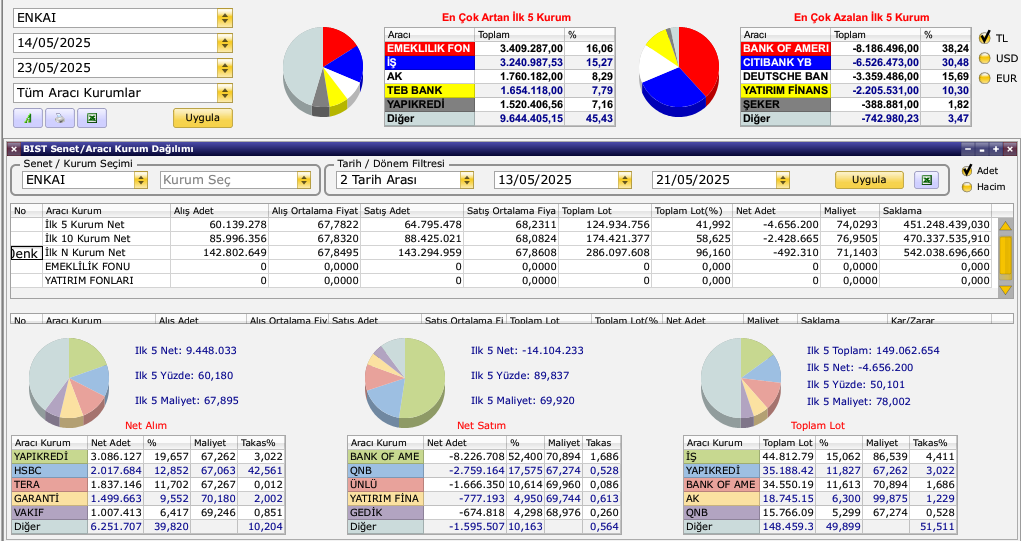Click Ilk 5 Net: 9.448.033 label
Viewport: 1021px width, 541px height.
click(186, 350)
